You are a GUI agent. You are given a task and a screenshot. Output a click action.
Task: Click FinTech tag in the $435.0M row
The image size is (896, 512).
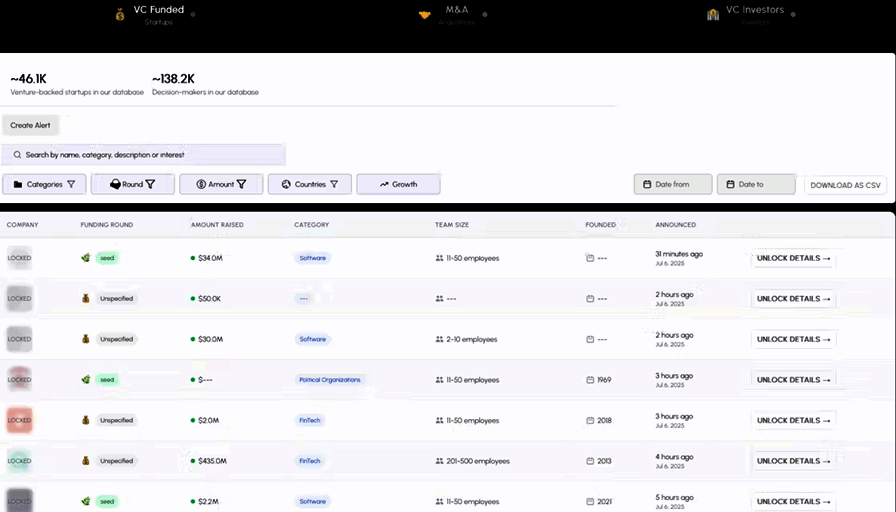tap(310, 461)
